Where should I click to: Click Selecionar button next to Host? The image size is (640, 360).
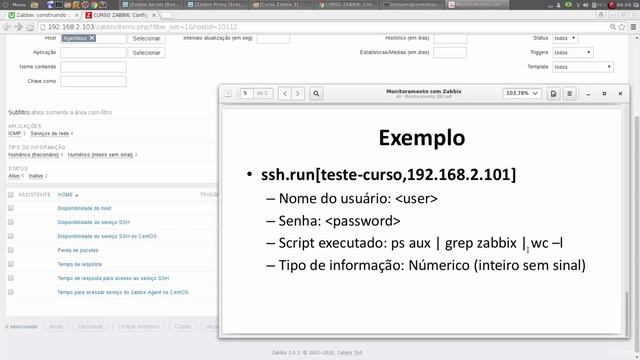click(146, 38)
